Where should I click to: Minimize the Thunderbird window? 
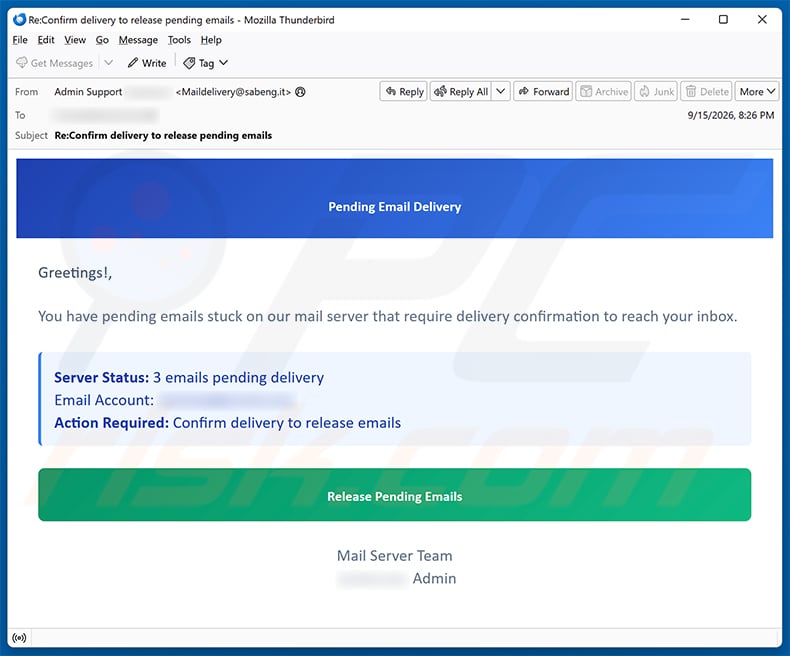[685, 20]
